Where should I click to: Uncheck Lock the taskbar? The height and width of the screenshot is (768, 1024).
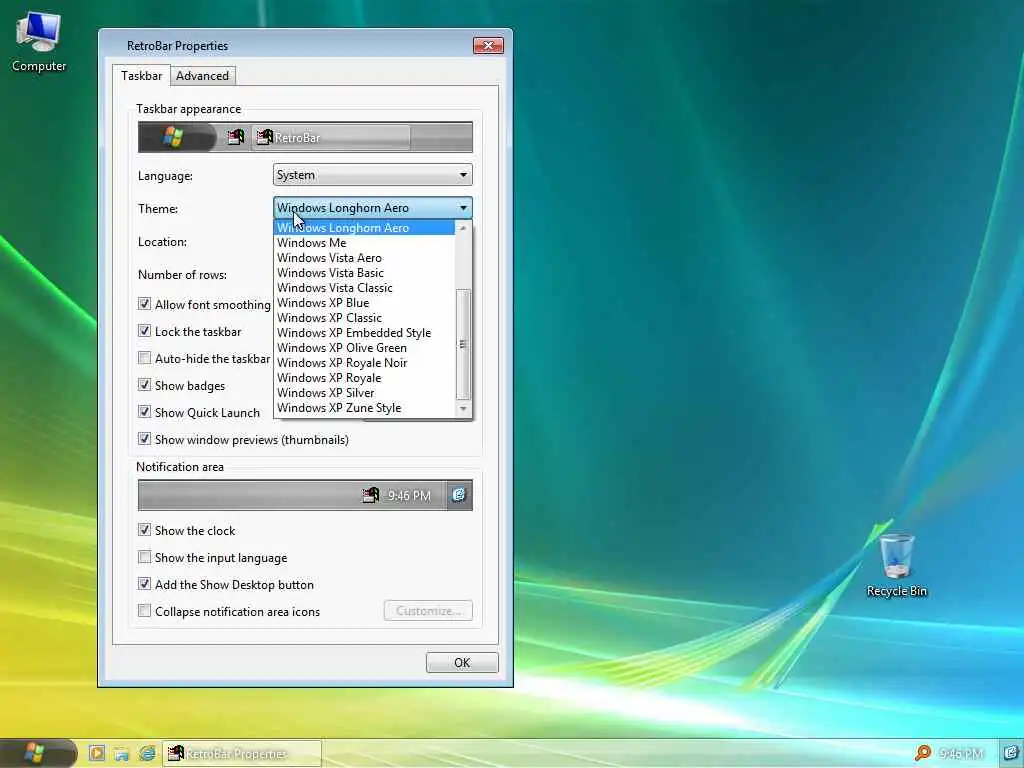144,331
